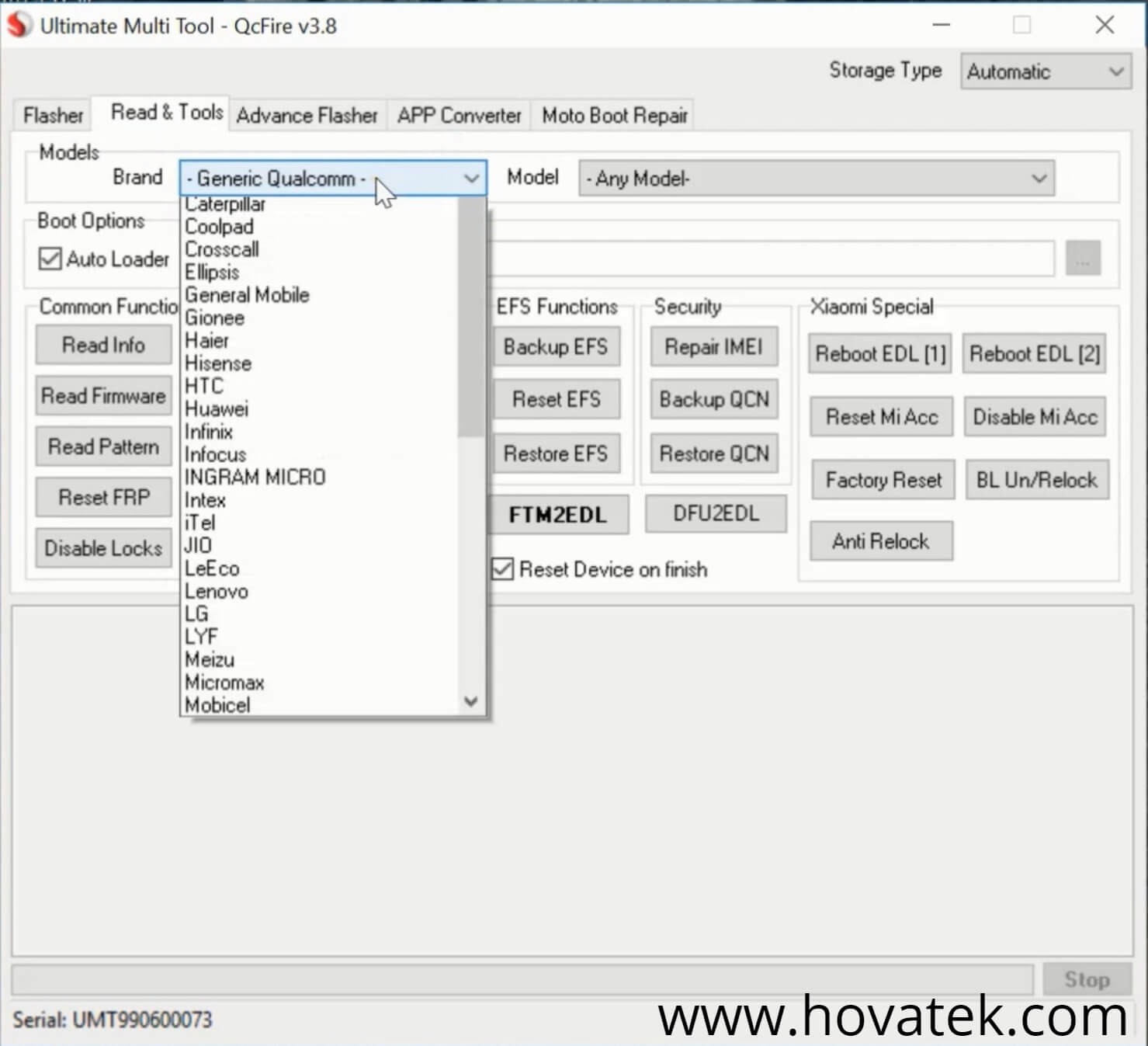Click the loader browse ellipsis button
1148x1046 pixels.
pos(1083,258)
